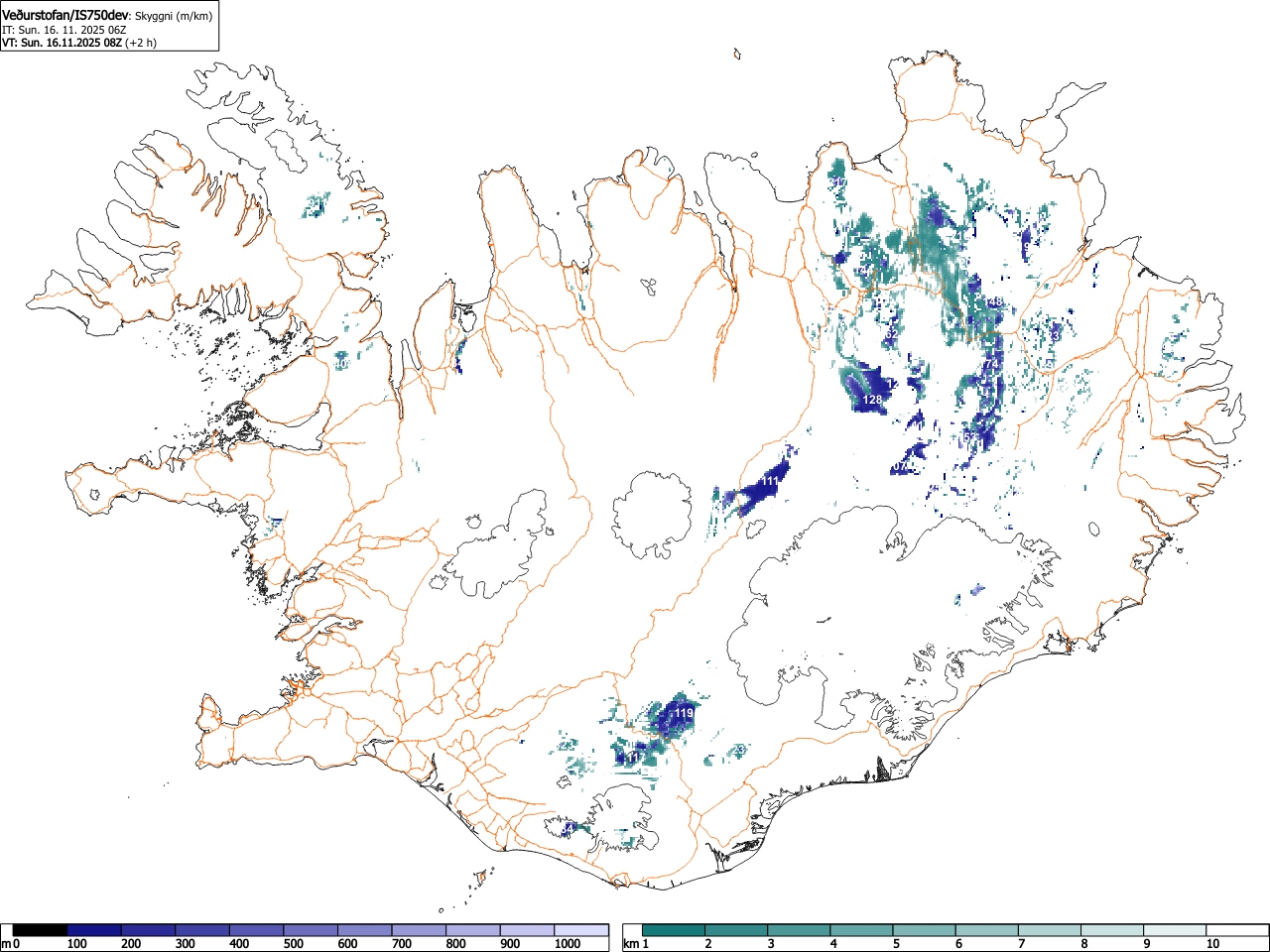This screenshot has height=952, width=1270.
Task: Choose the 4–5 km legend swatch
Action: point(862,930)
